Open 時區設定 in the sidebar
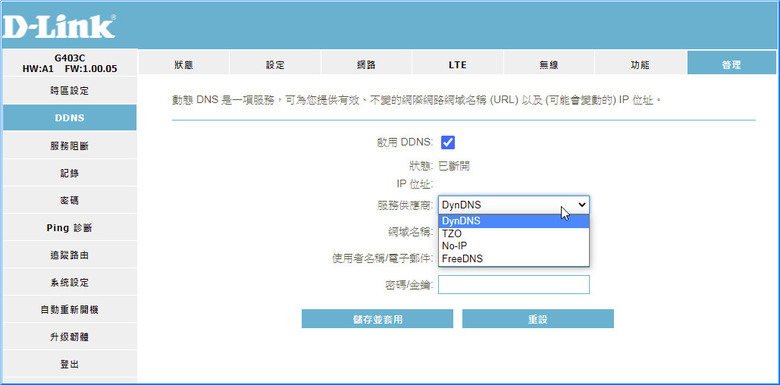 (70, 91)
